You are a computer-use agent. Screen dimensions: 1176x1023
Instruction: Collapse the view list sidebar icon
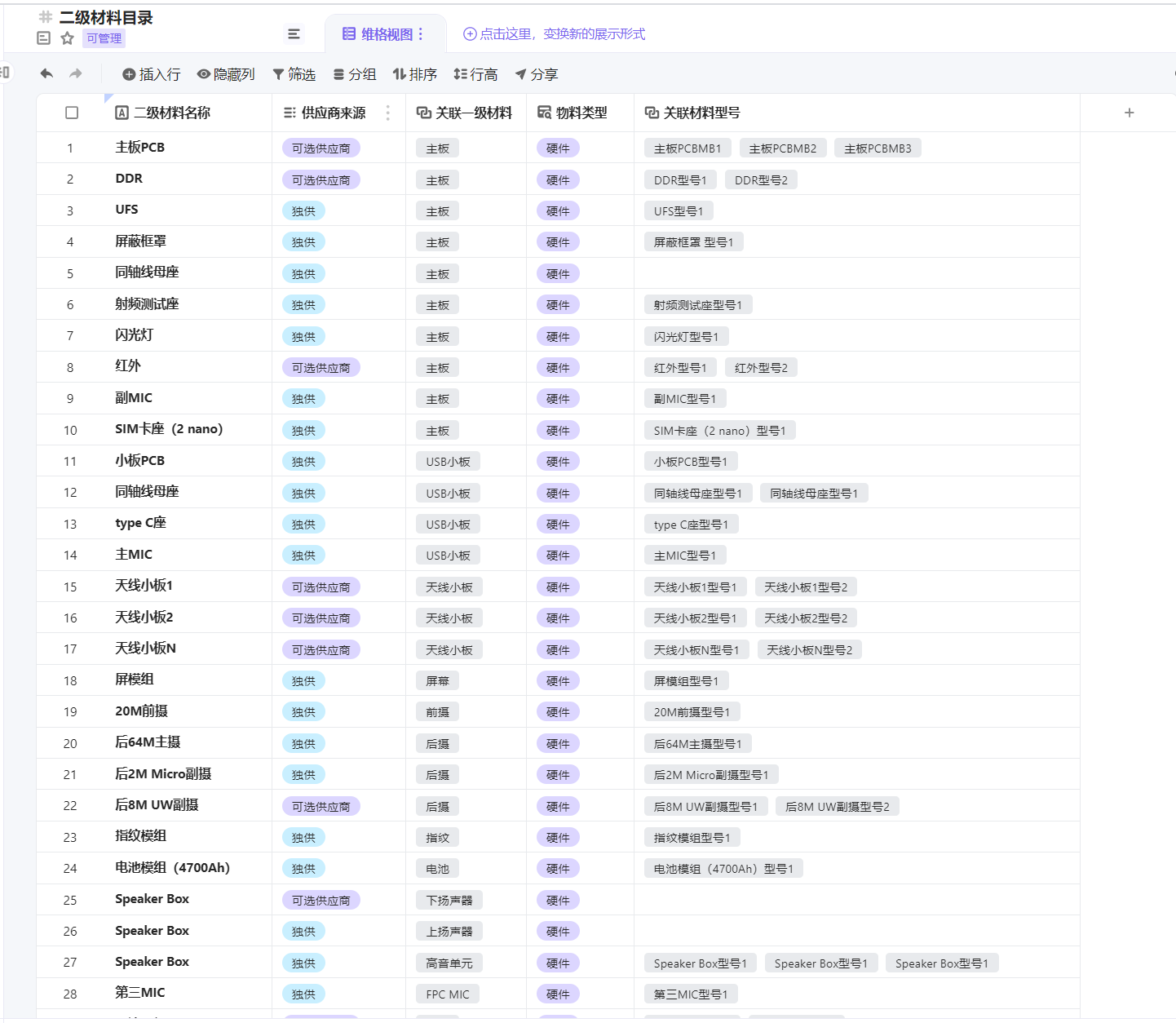coord(294,34)
